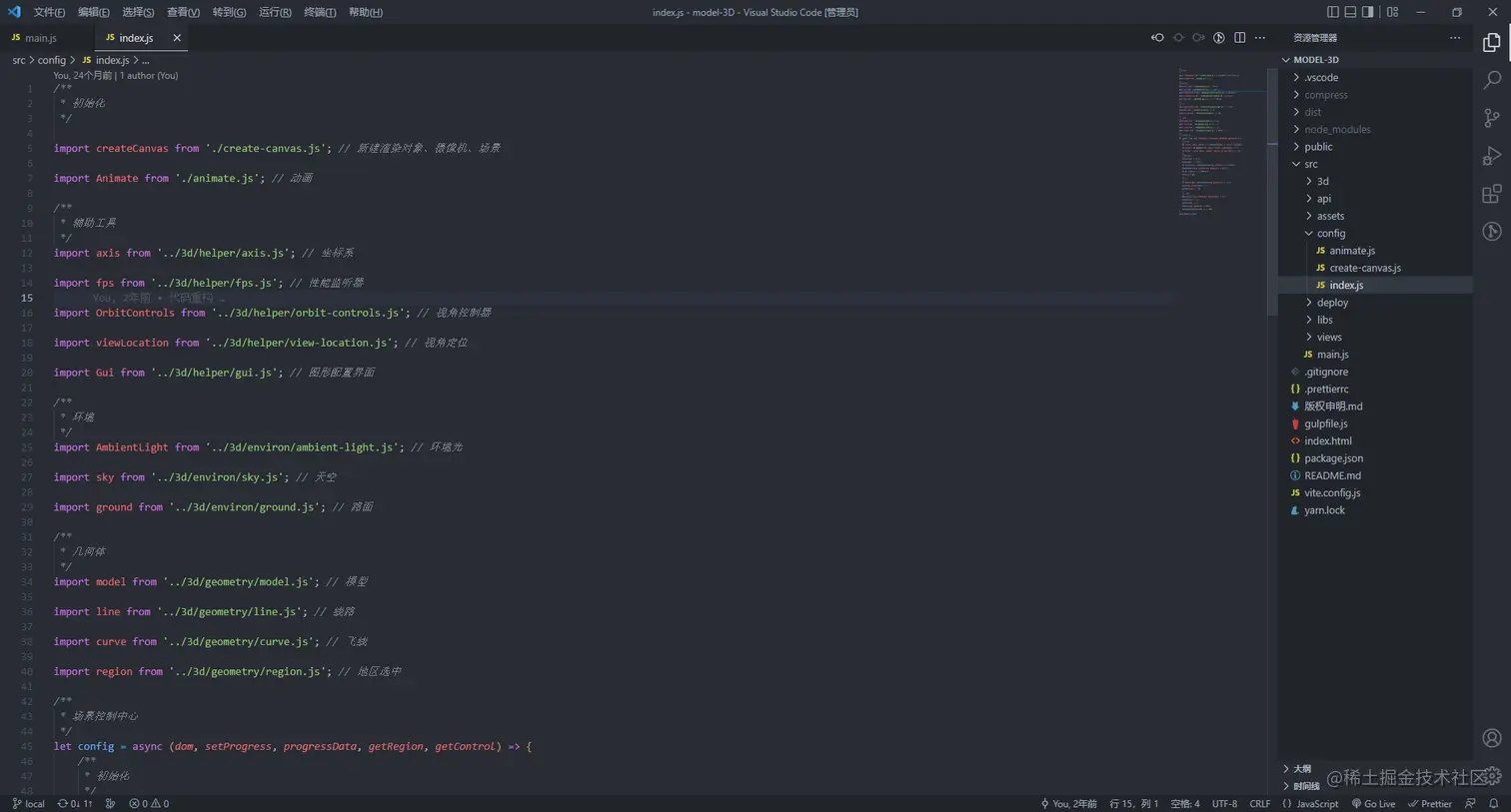
Task: Click the Prettier status bar item
Action: click(1429, 804)
